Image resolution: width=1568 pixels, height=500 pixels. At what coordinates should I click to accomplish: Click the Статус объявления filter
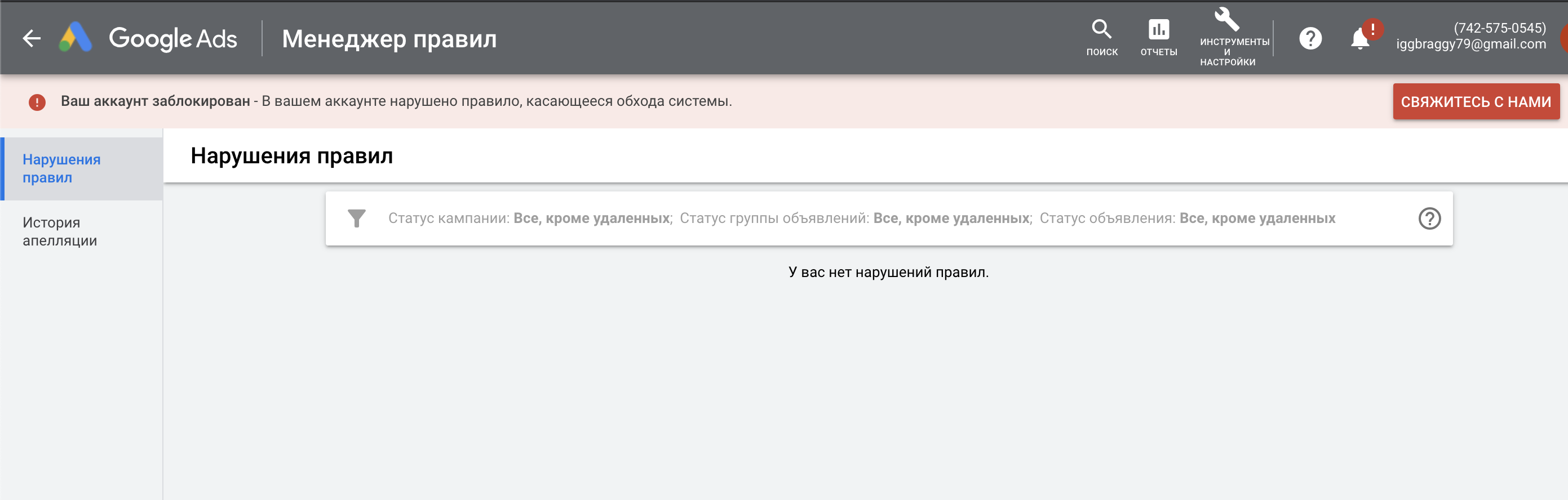(x=1187, y=218)
